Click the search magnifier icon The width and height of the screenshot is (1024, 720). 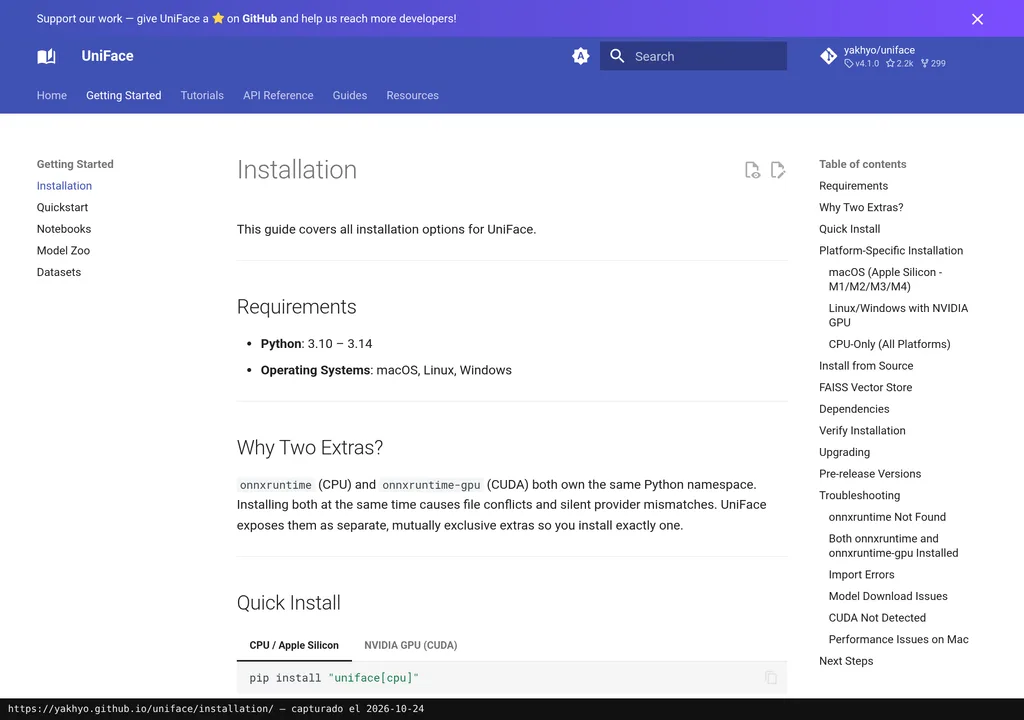click(617, 56)
